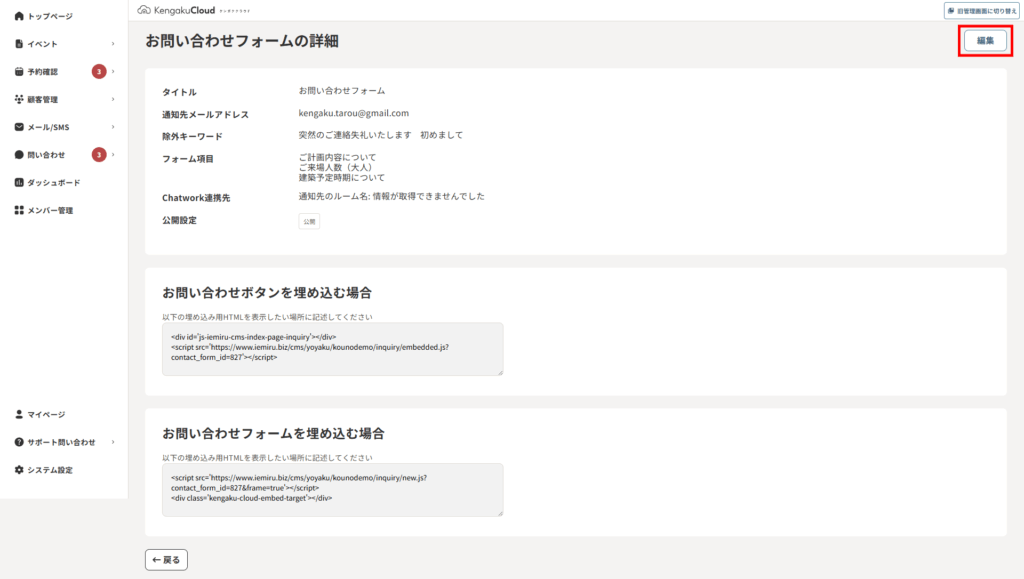Click the 編集 button
Viewport: 1024px width, 579px height.
(985, 40)
